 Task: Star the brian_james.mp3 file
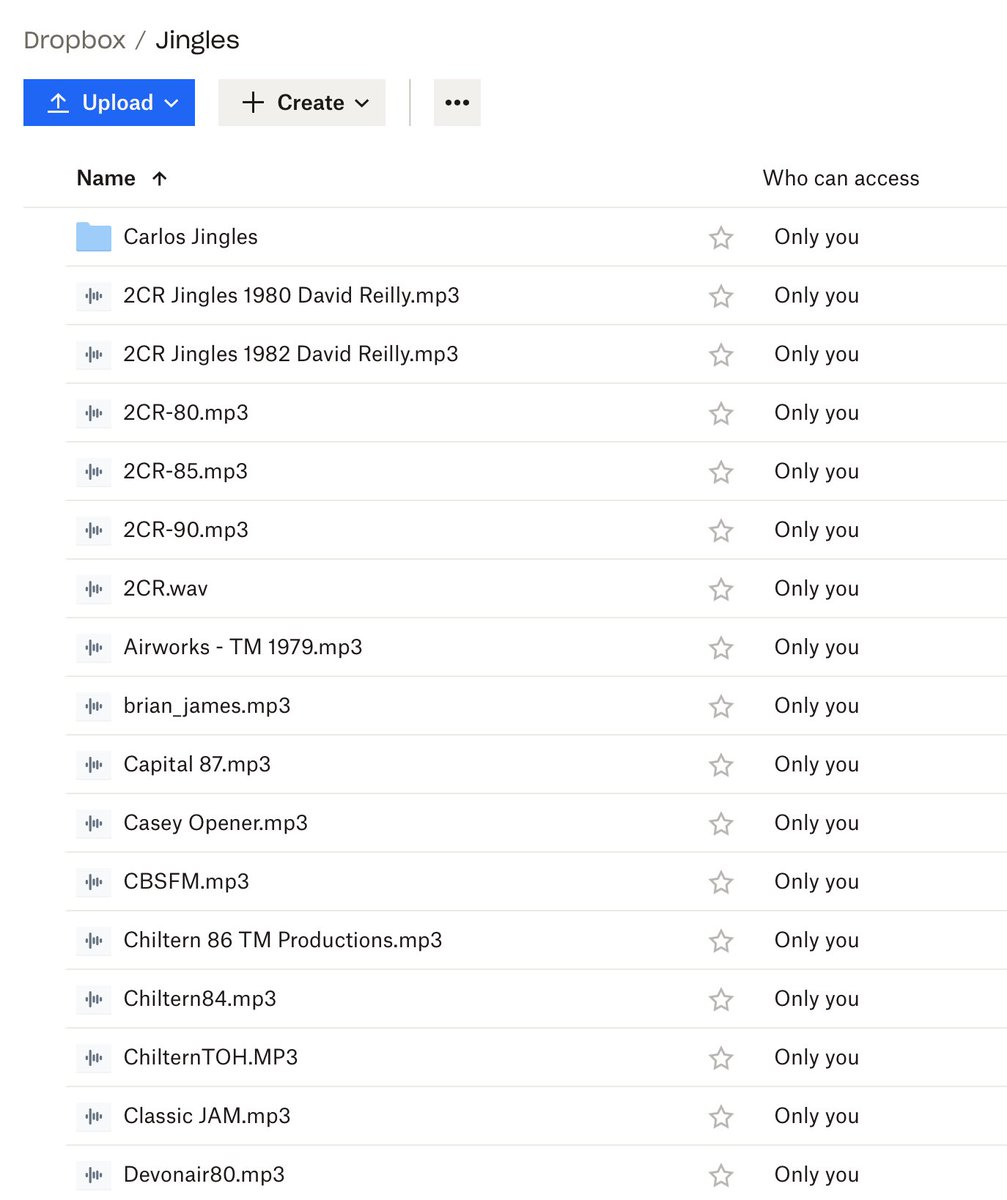pos(721,706)
